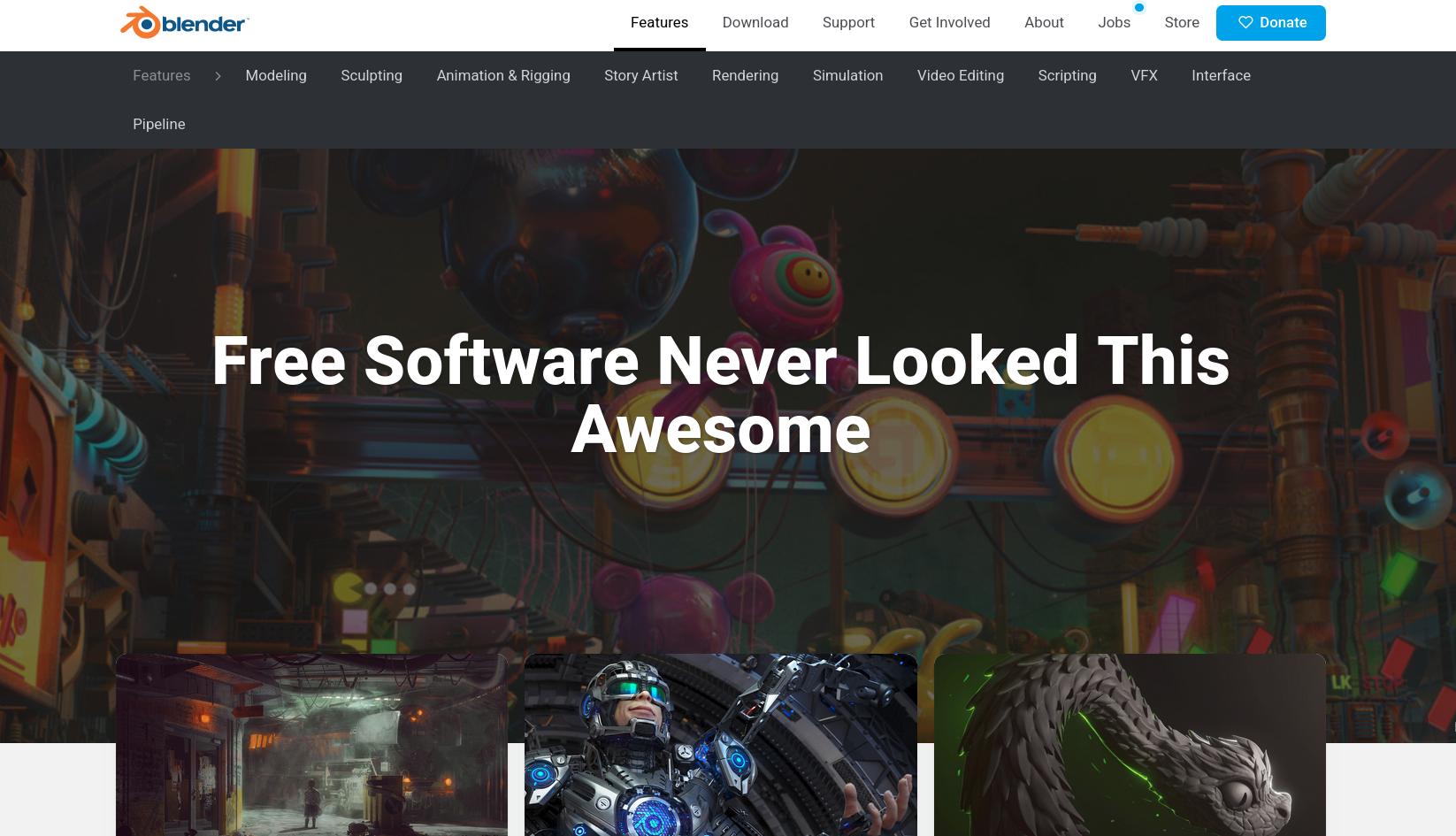Viewport: 1456px width, 836px height.
Task: Click the Free Software Never Looked This Awesome heading
Action: click(721, 395)
